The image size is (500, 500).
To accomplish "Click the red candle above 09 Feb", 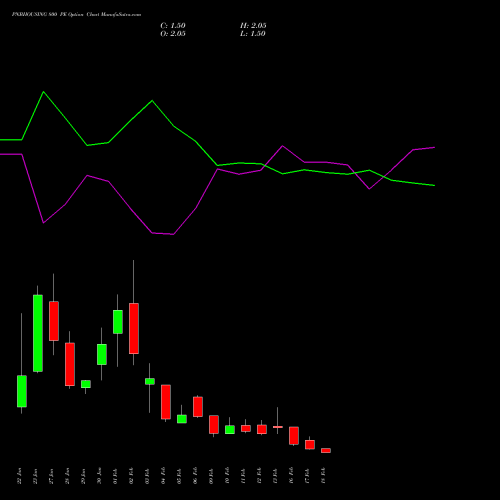I will (x=214, y=425).
